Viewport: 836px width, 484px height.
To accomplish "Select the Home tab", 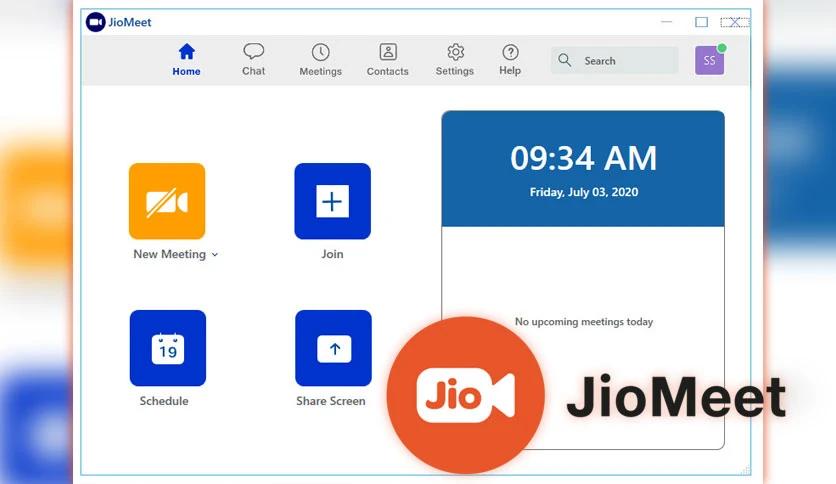I will click(186, 60).
